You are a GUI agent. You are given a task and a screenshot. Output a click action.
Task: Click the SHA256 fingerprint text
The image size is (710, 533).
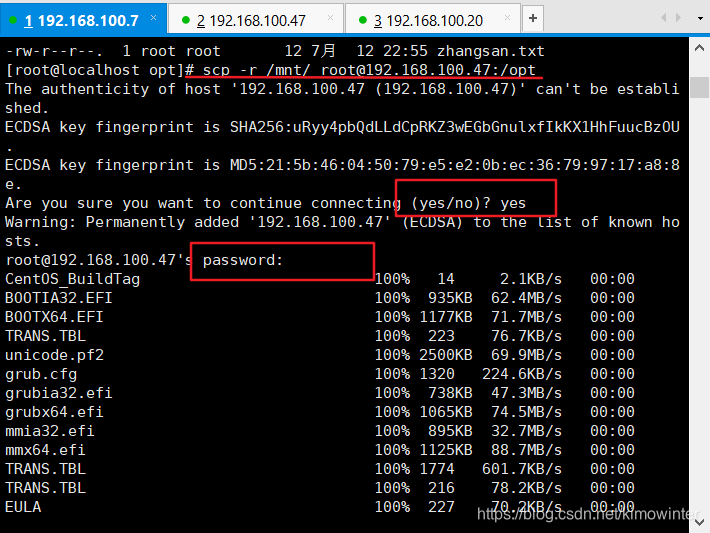[455, 127]
